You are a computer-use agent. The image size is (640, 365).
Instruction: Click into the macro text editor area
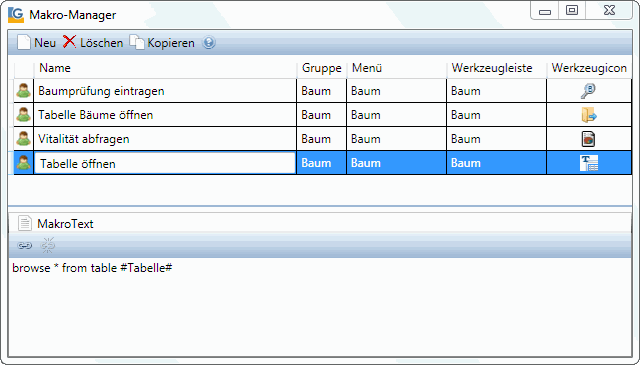[x=320, y=306]
